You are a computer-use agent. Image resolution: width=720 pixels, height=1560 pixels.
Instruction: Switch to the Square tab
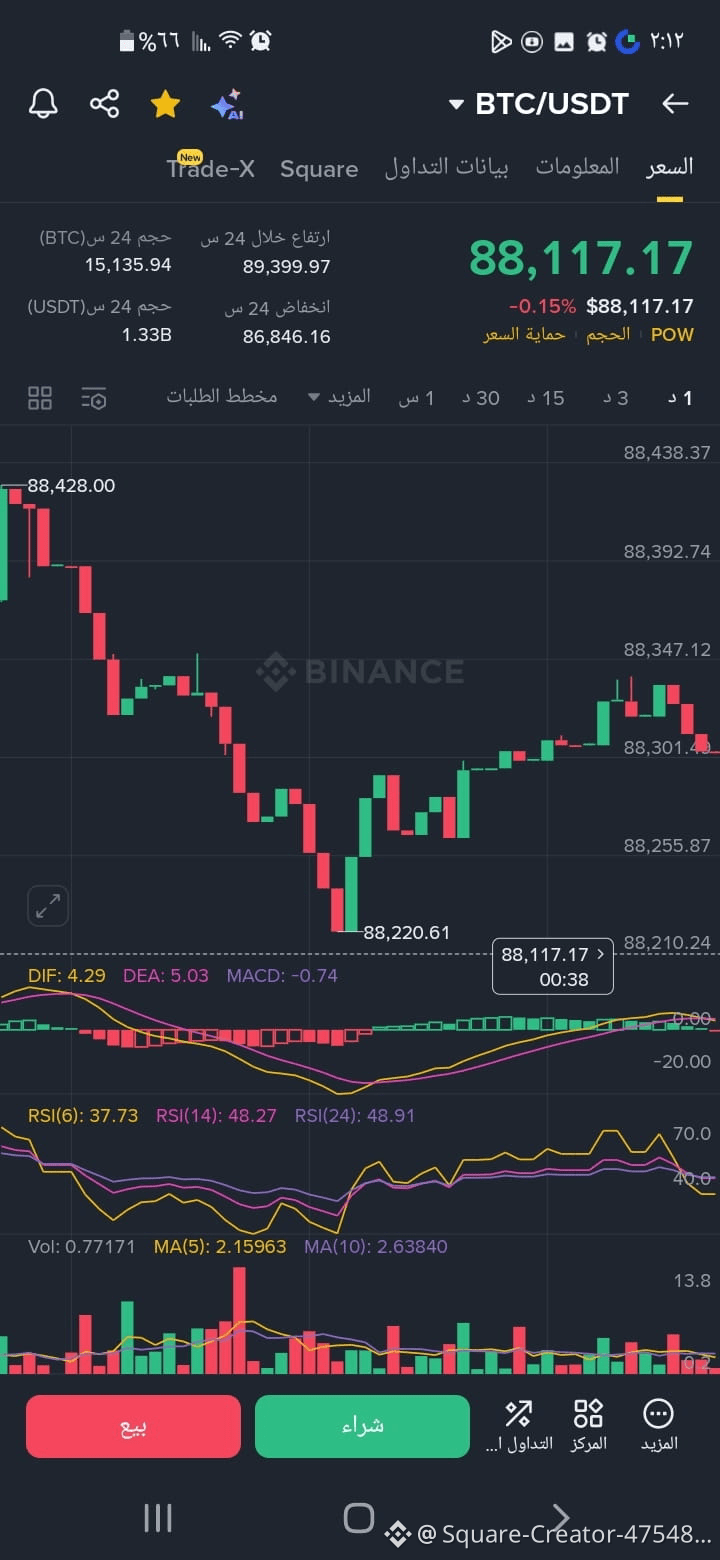pos(319,169)
